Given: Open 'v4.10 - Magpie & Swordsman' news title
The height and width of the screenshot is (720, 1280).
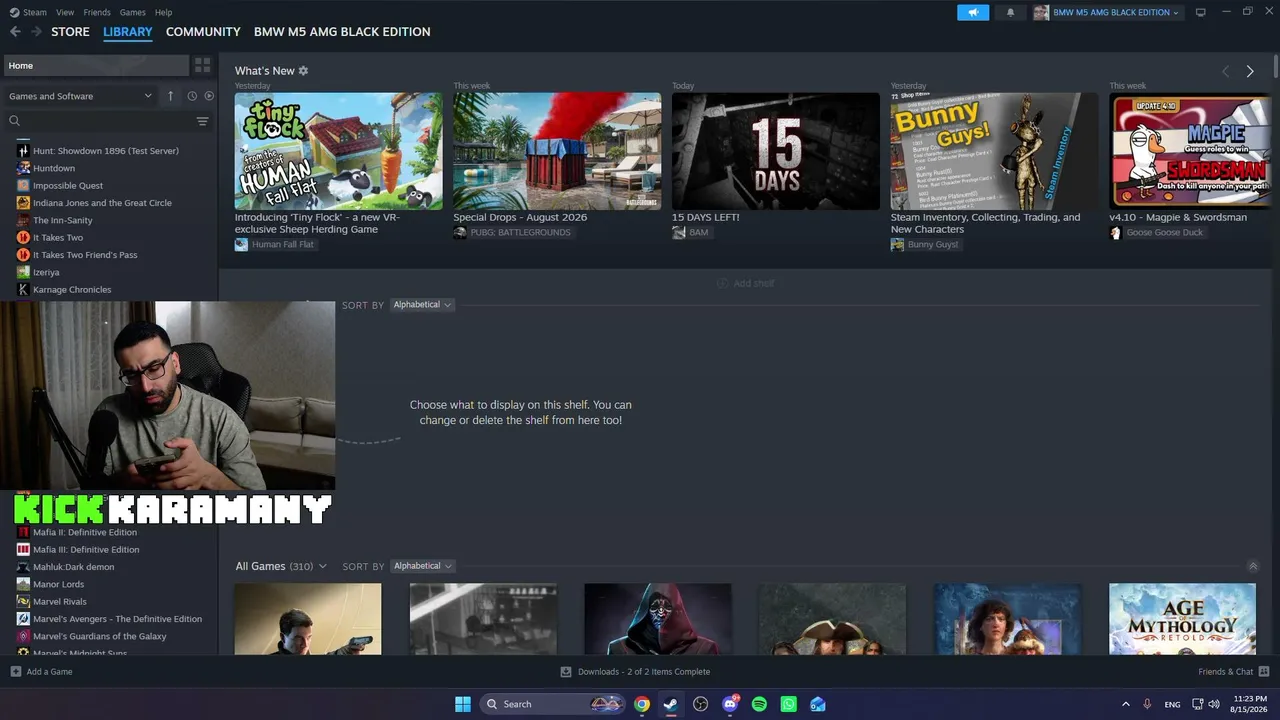Looking at the screenshot, I should point(1178,217).
